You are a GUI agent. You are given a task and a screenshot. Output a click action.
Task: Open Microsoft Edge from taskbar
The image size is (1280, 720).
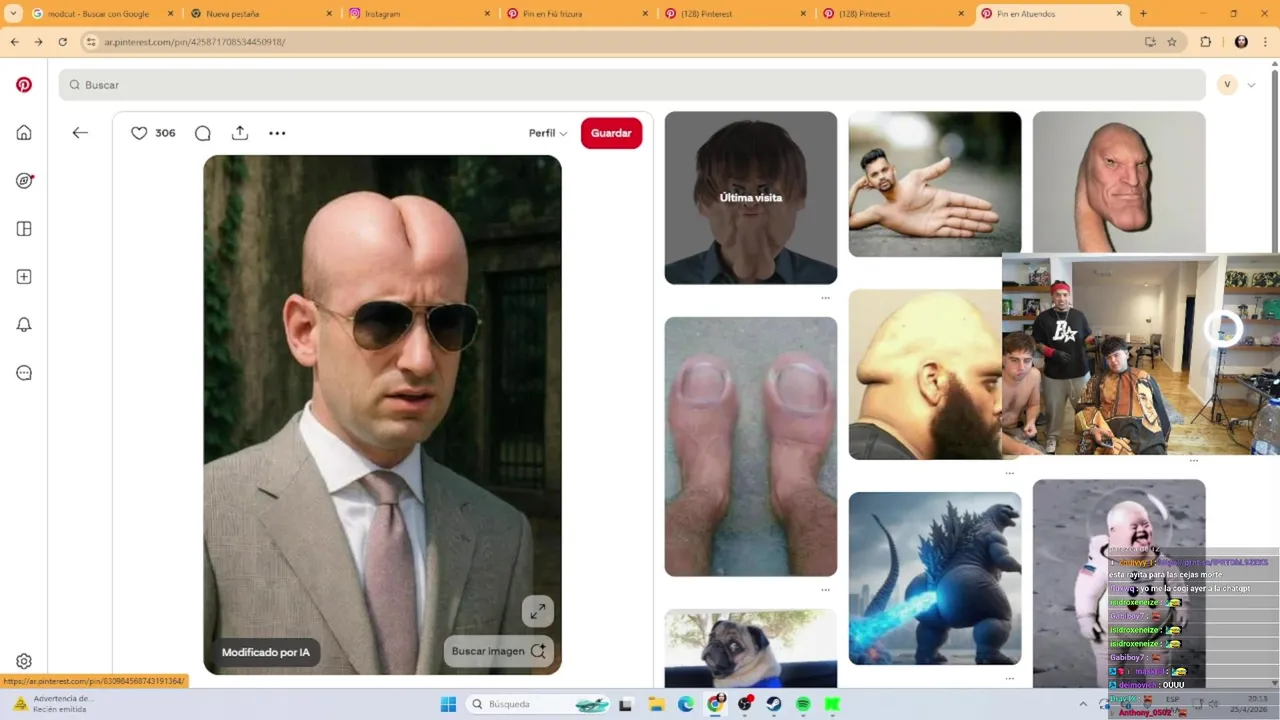coord(686,704)
